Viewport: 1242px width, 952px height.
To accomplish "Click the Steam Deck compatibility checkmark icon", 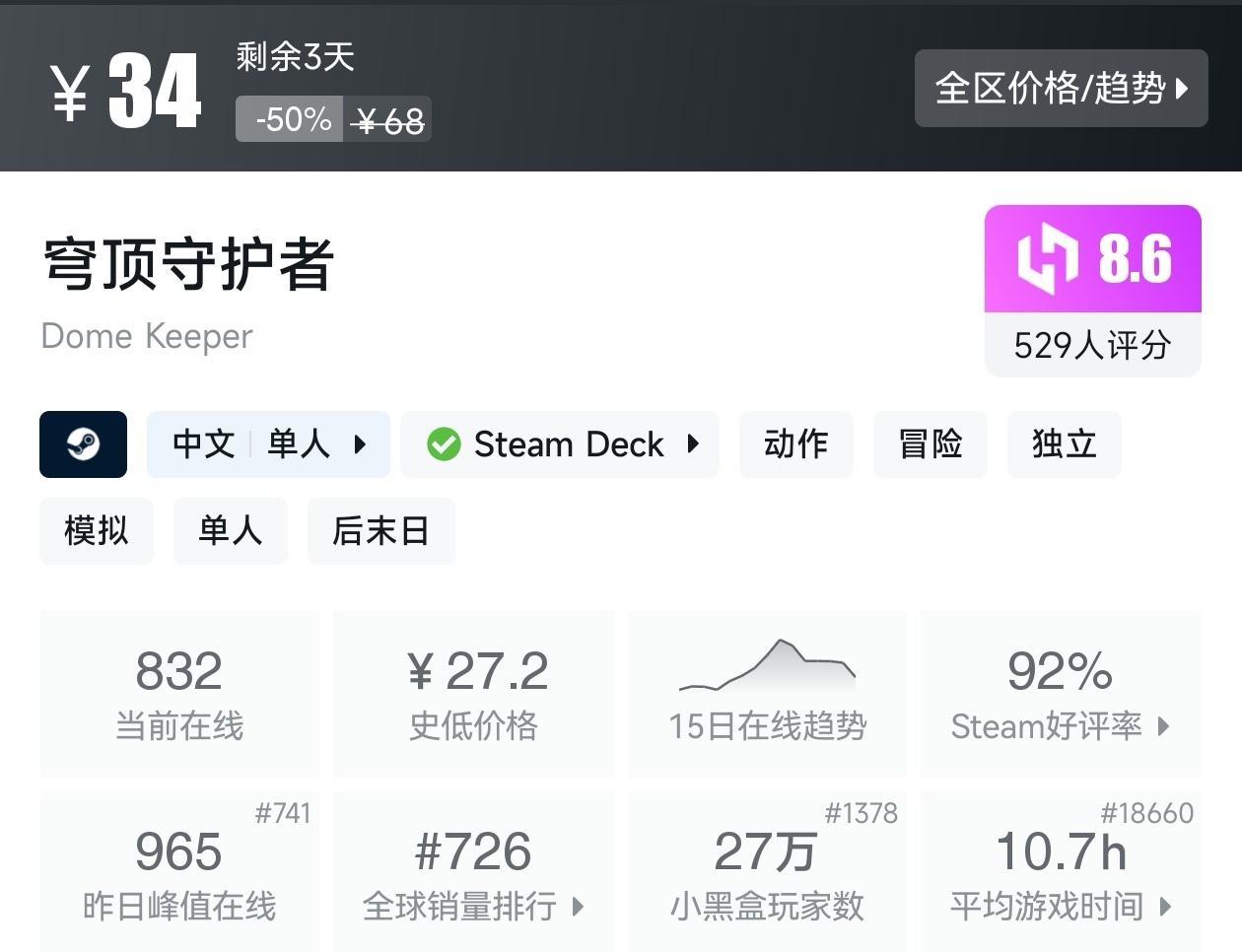I will tap(445, 444).
